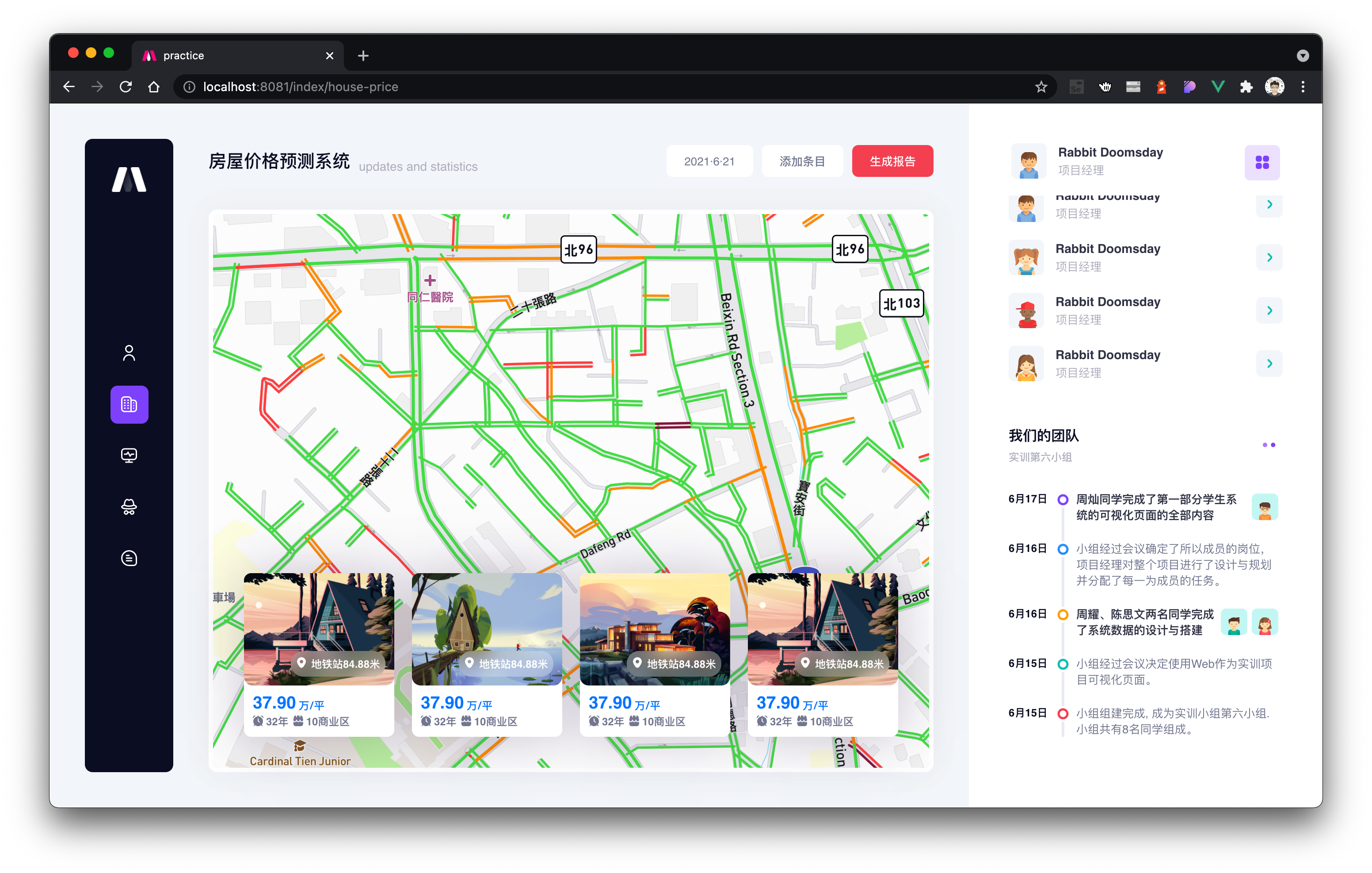This screenshot has height=873, width=1372.
Task: Bookmark page with the star icon
Action: pyautogui.click(x=1041, y=87)
